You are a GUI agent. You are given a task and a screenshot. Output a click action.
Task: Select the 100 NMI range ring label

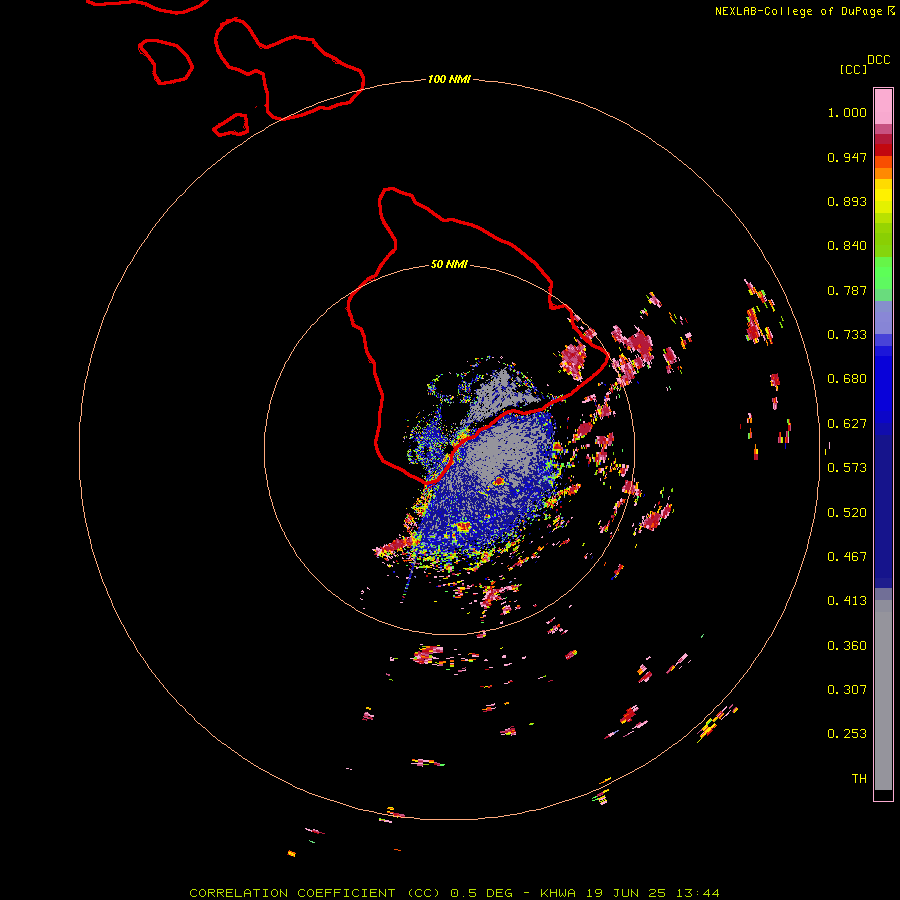[x=449, y=79]
